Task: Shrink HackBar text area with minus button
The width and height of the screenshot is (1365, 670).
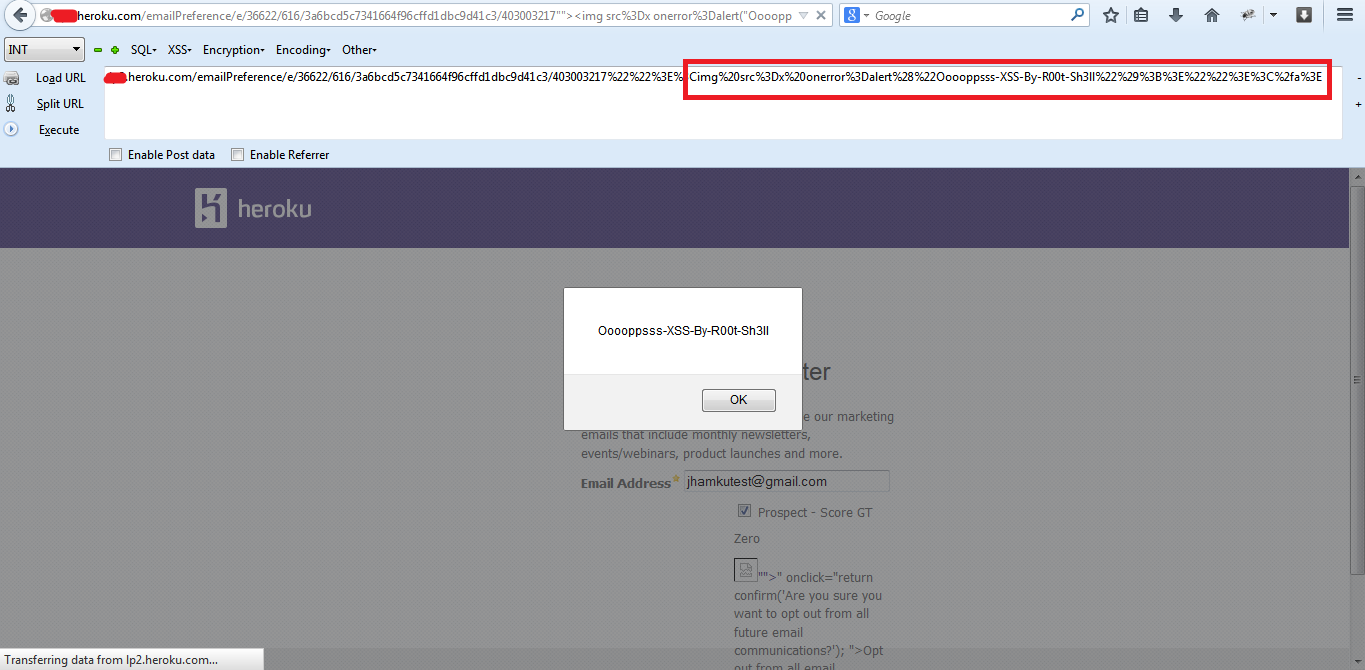Action: coord(1358,78)
